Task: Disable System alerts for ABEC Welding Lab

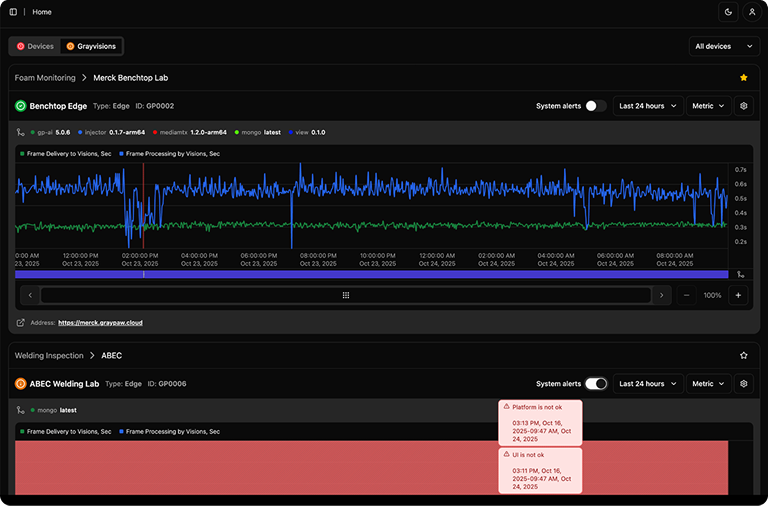Action: pos(596,383)
